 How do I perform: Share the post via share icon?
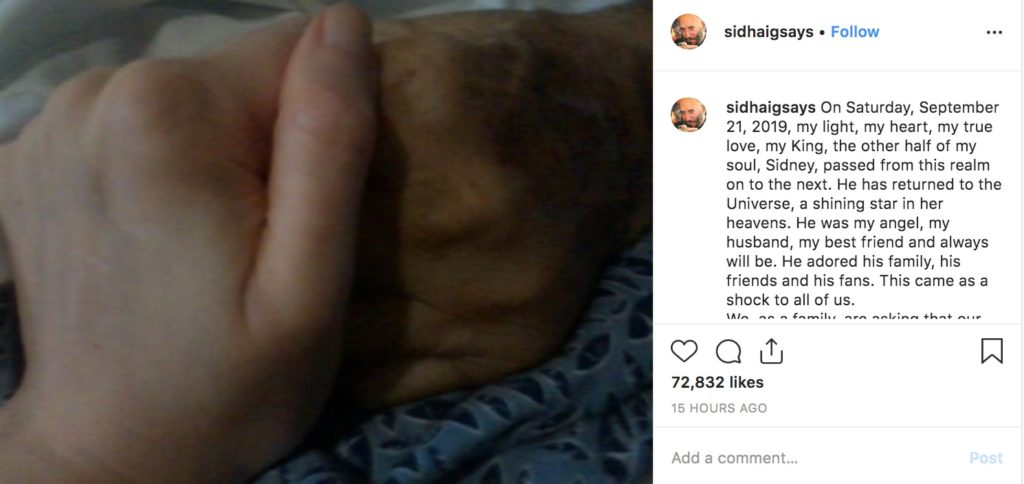pyautogui.click(x=771, y=351)
